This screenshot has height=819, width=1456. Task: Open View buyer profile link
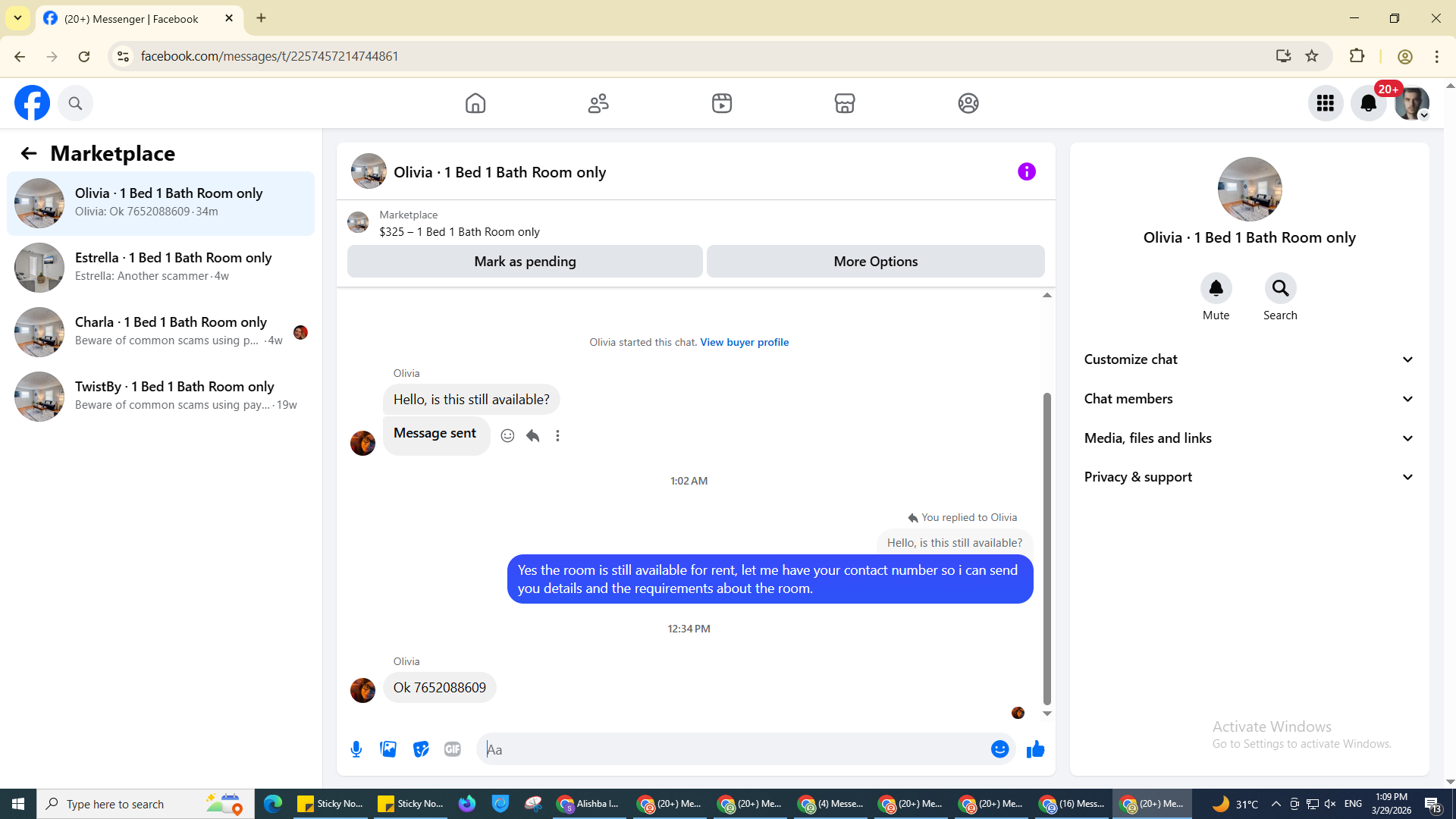pyautogui.click(x=745, y=342)
